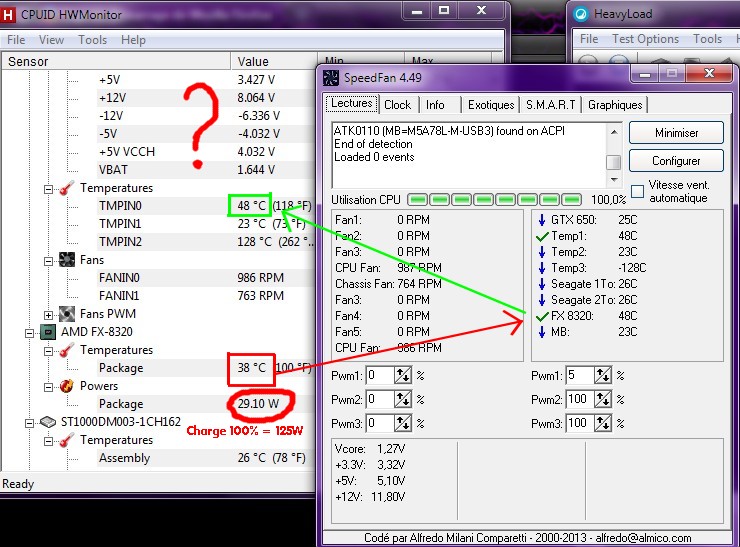Click log scrollbar up arrow
The width and height of the screenshot is (740, 547).
click(614, 132)
